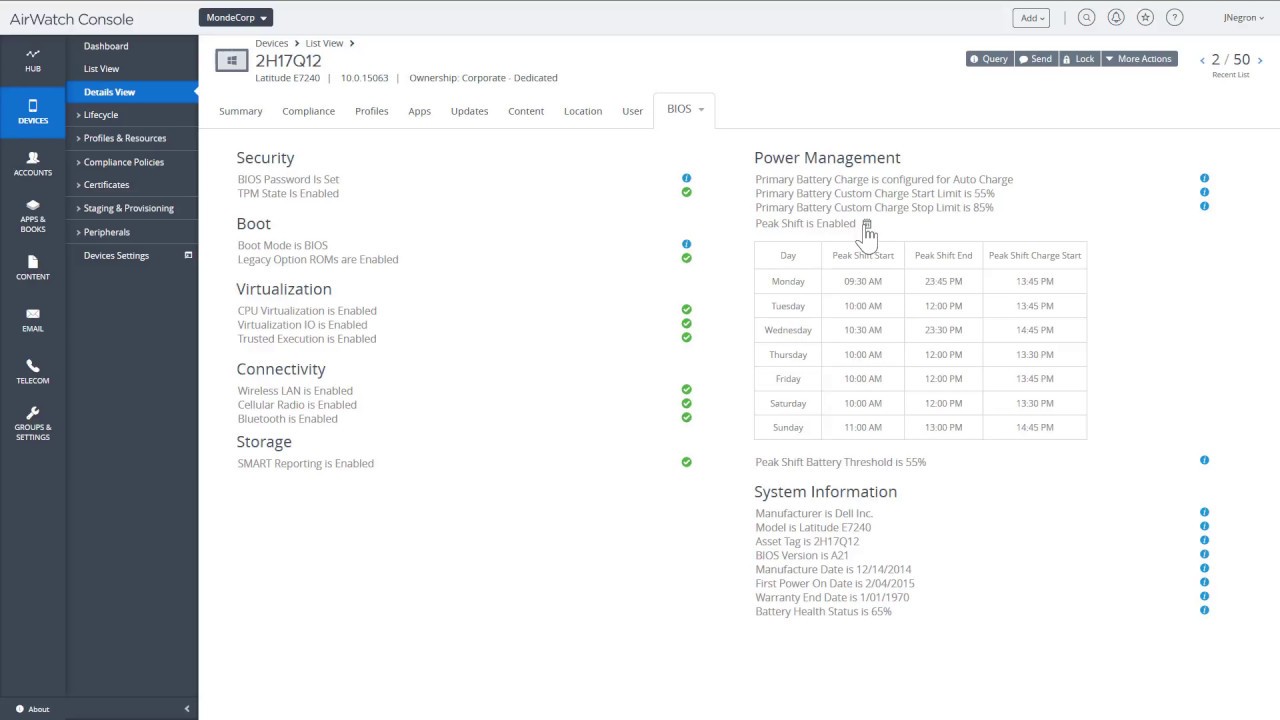Expand the Lifecycle menu

97,115
